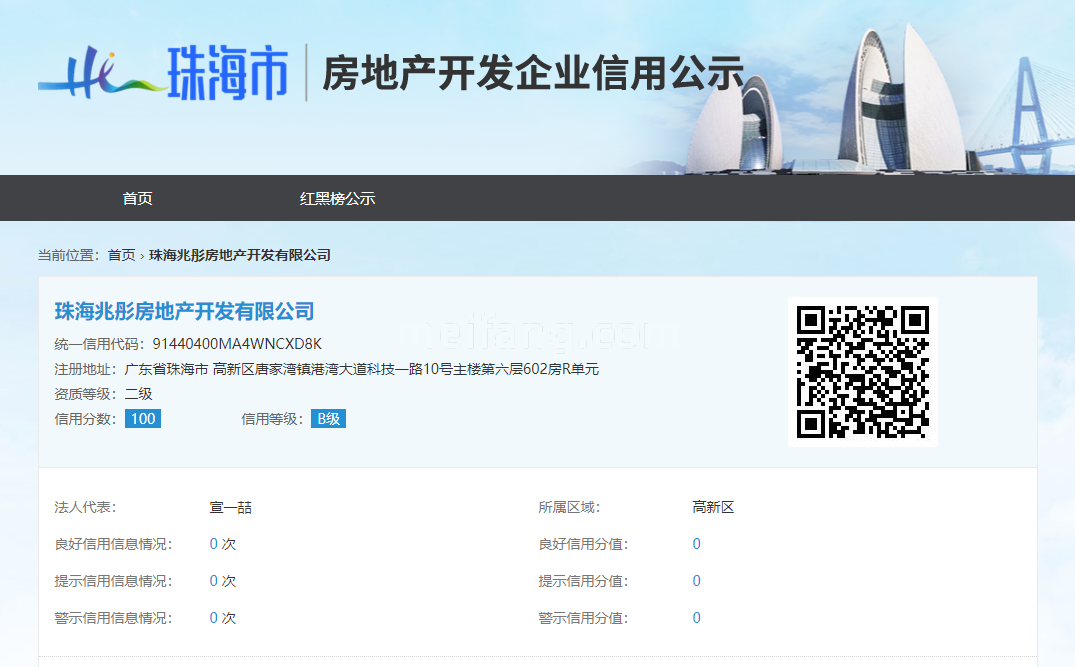The image size is (1075, 667).
Task: Click the 信用等级 label
Action: pos(272,419)
